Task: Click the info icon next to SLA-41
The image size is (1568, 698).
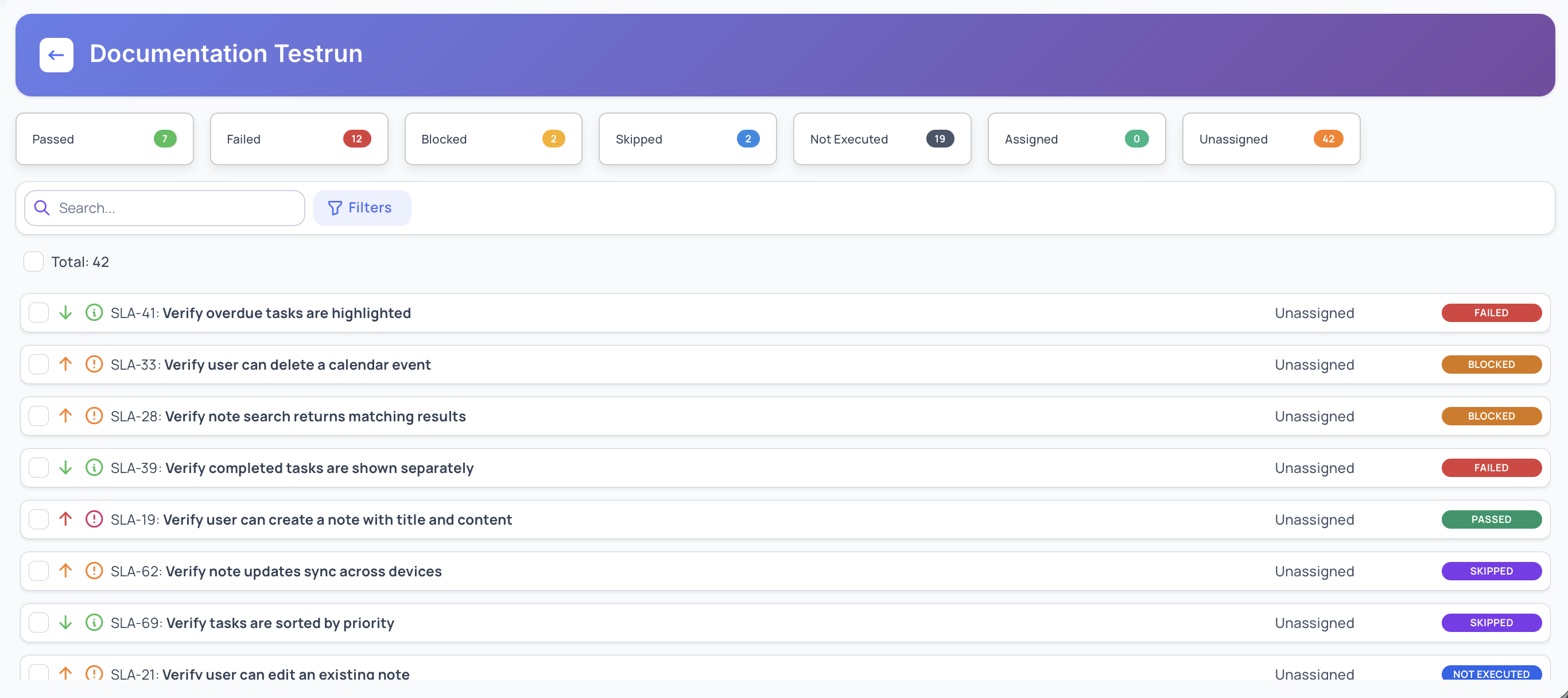Action: pos(94,312)
